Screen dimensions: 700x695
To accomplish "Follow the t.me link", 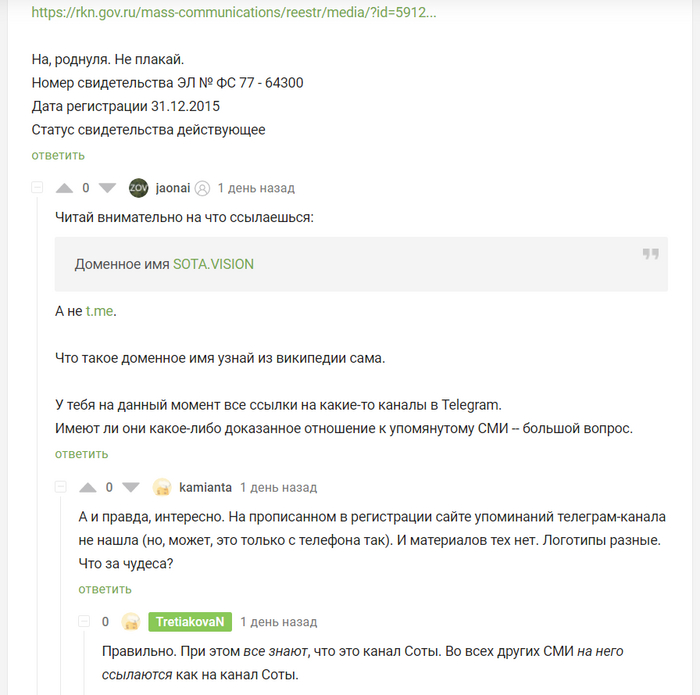I will tap(100, 312).
